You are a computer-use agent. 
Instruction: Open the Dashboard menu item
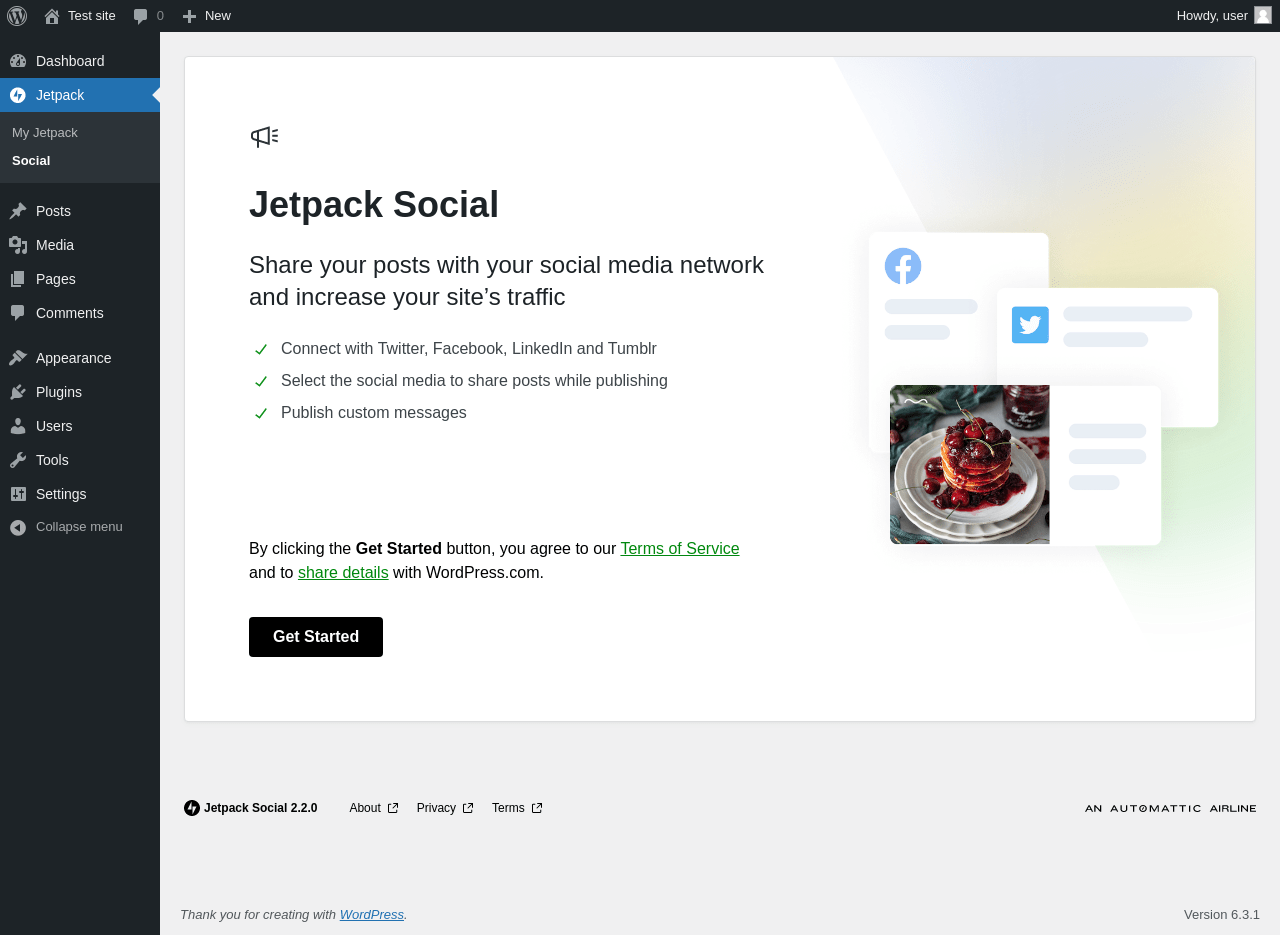(70, 61)
